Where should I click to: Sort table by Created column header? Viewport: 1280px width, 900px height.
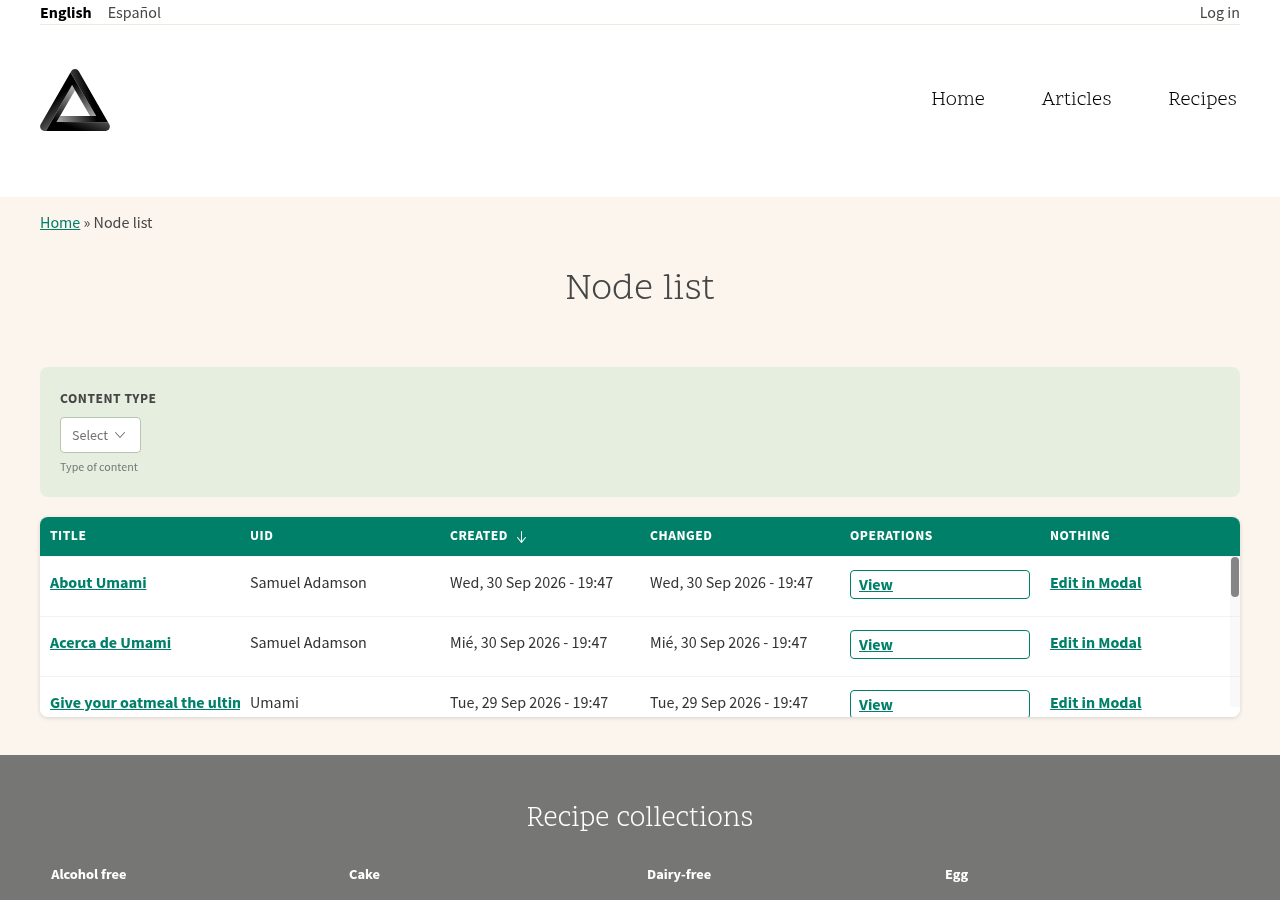(x=479, y=536)
